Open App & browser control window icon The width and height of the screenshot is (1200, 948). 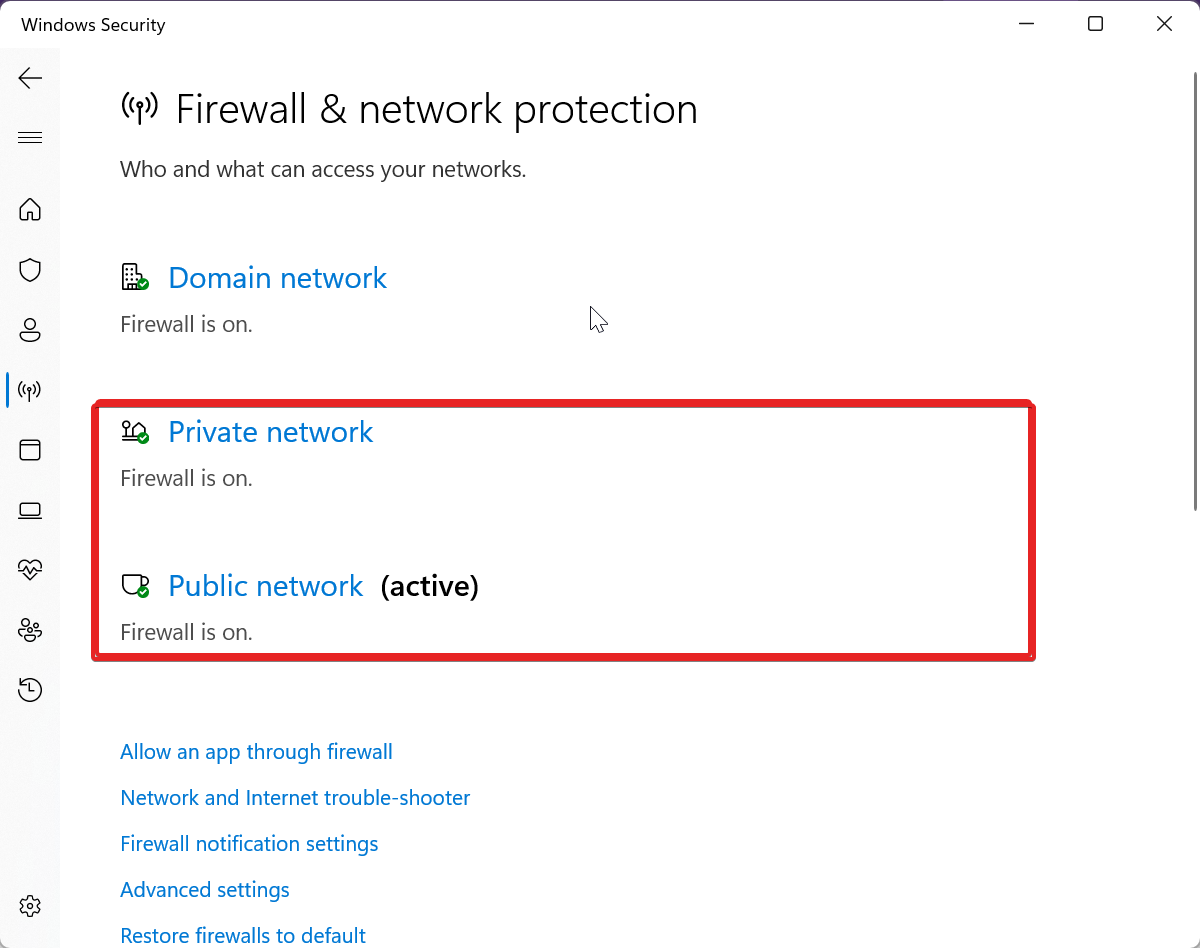pos(30,450)
